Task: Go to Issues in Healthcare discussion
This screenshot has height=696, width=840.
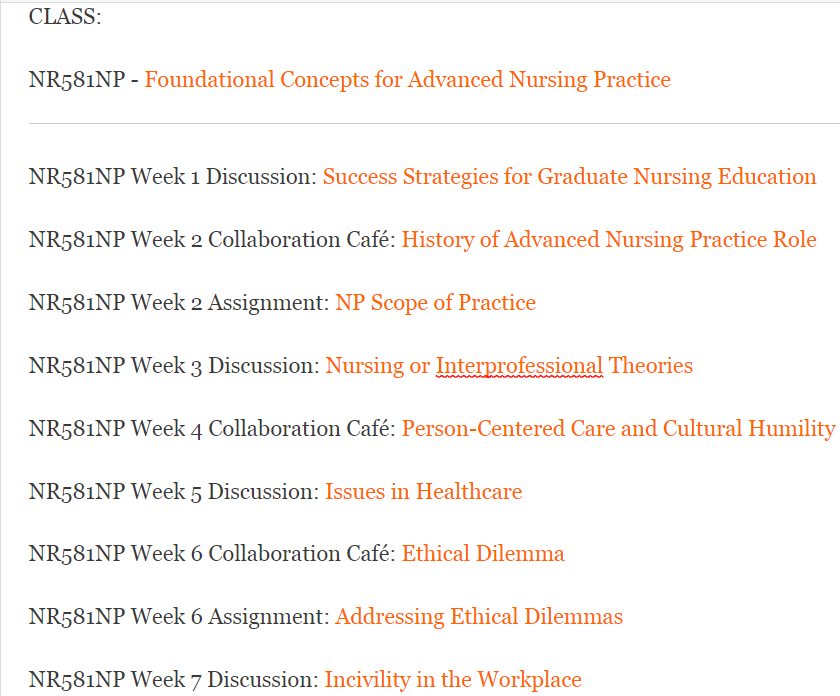Action: (x=423, y=492)
